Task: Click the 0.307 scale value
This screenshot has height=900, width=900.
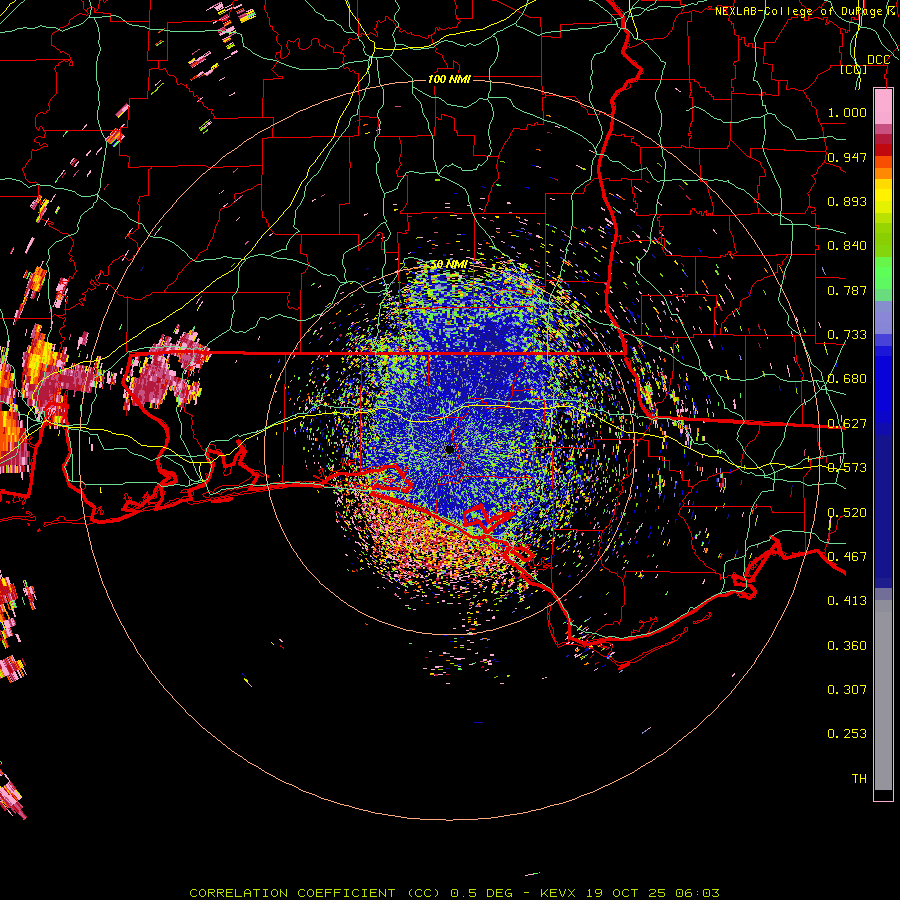Action: [x=847, y=690]
